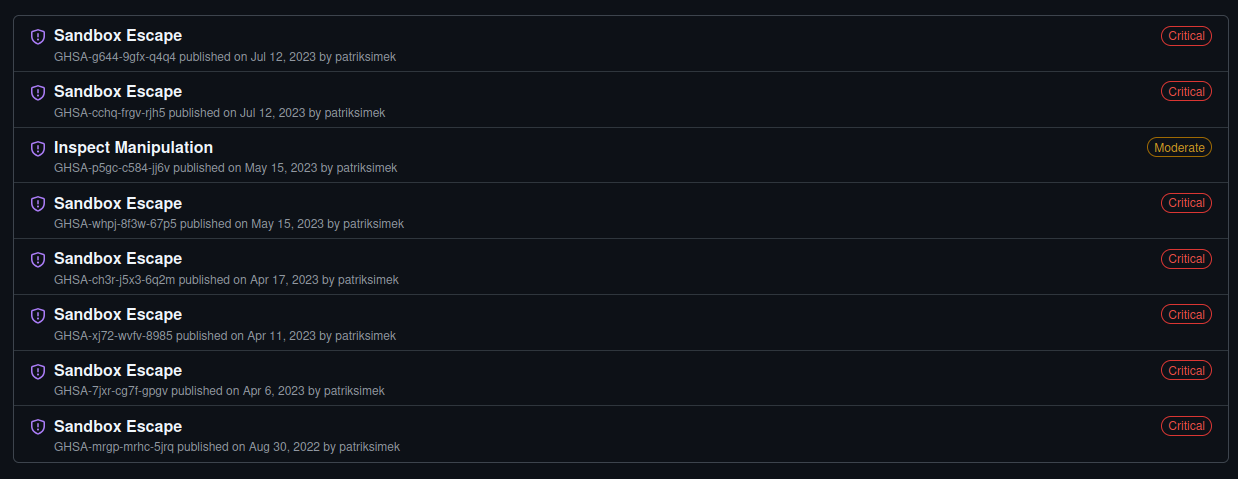Open the Inspect Manipulation advisory
The image size is (1238, 479).
[x=133, y=147]
